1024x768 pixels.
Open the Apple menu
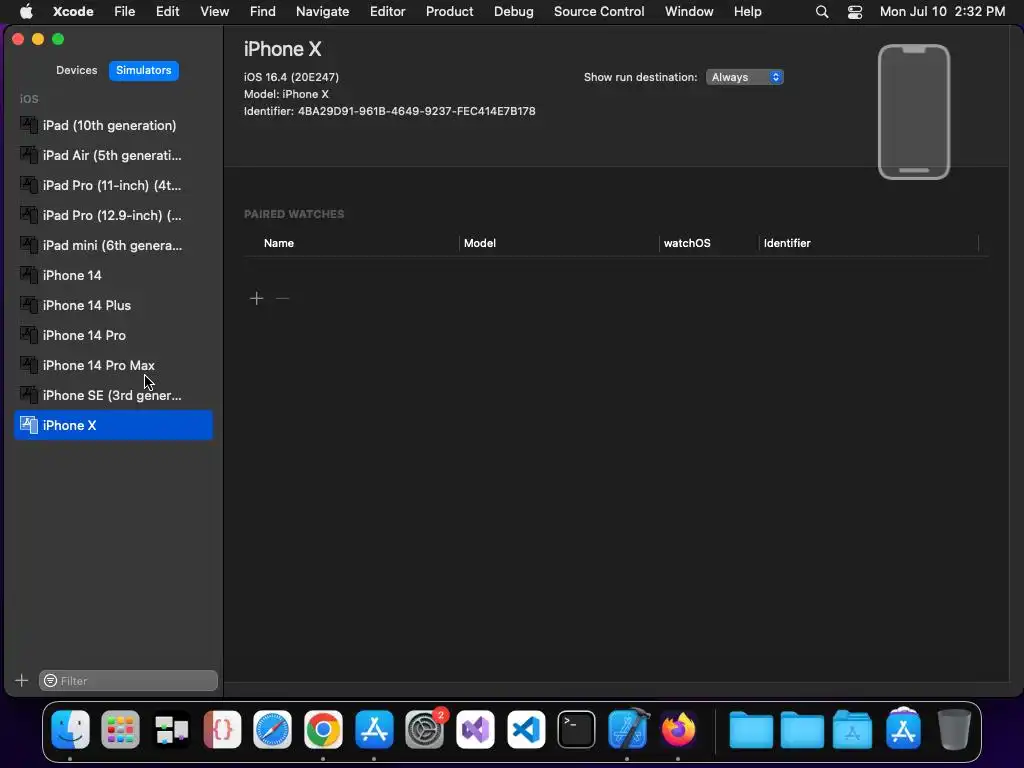point(26,12)
